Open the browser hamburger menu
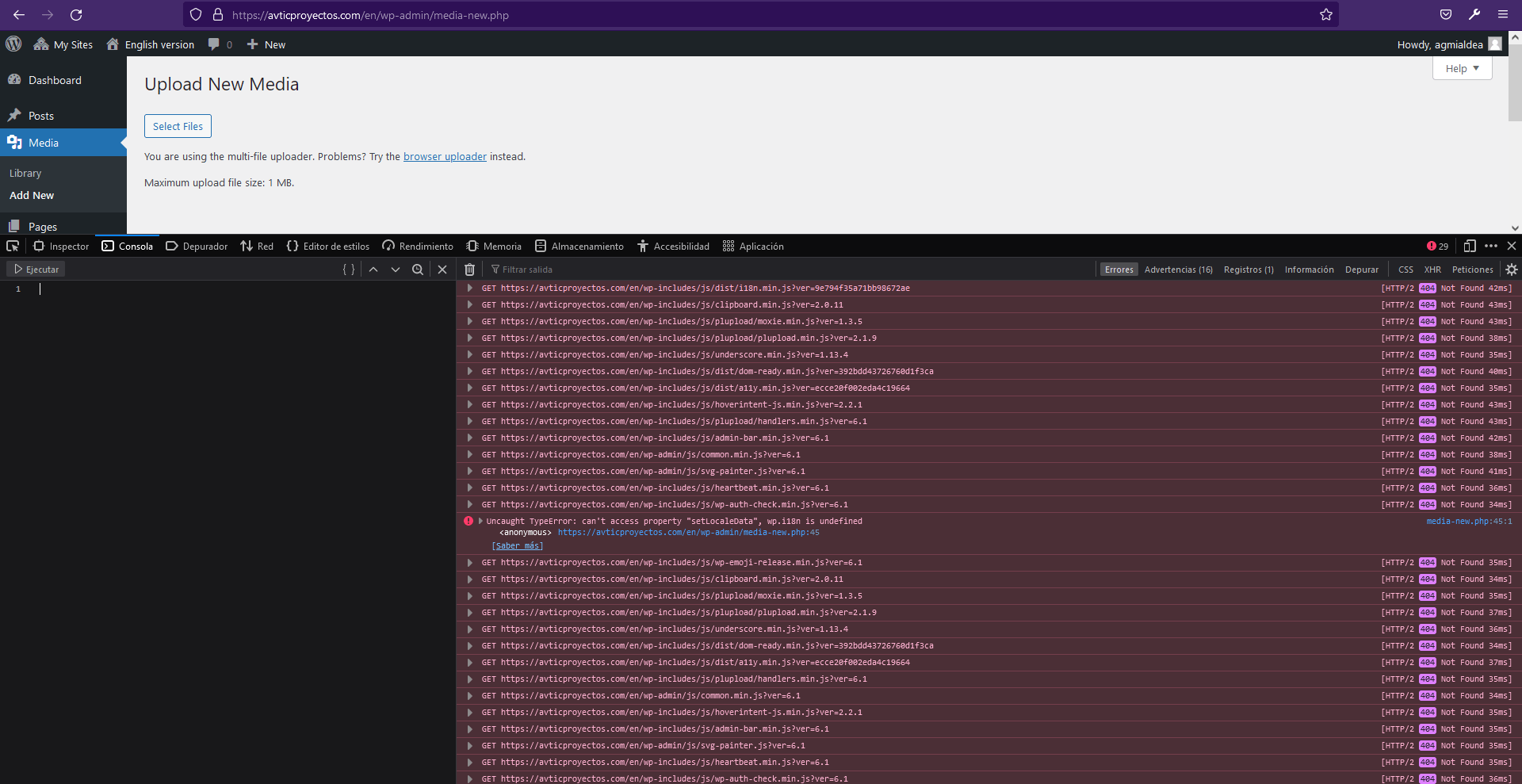 coord(1502,15)
